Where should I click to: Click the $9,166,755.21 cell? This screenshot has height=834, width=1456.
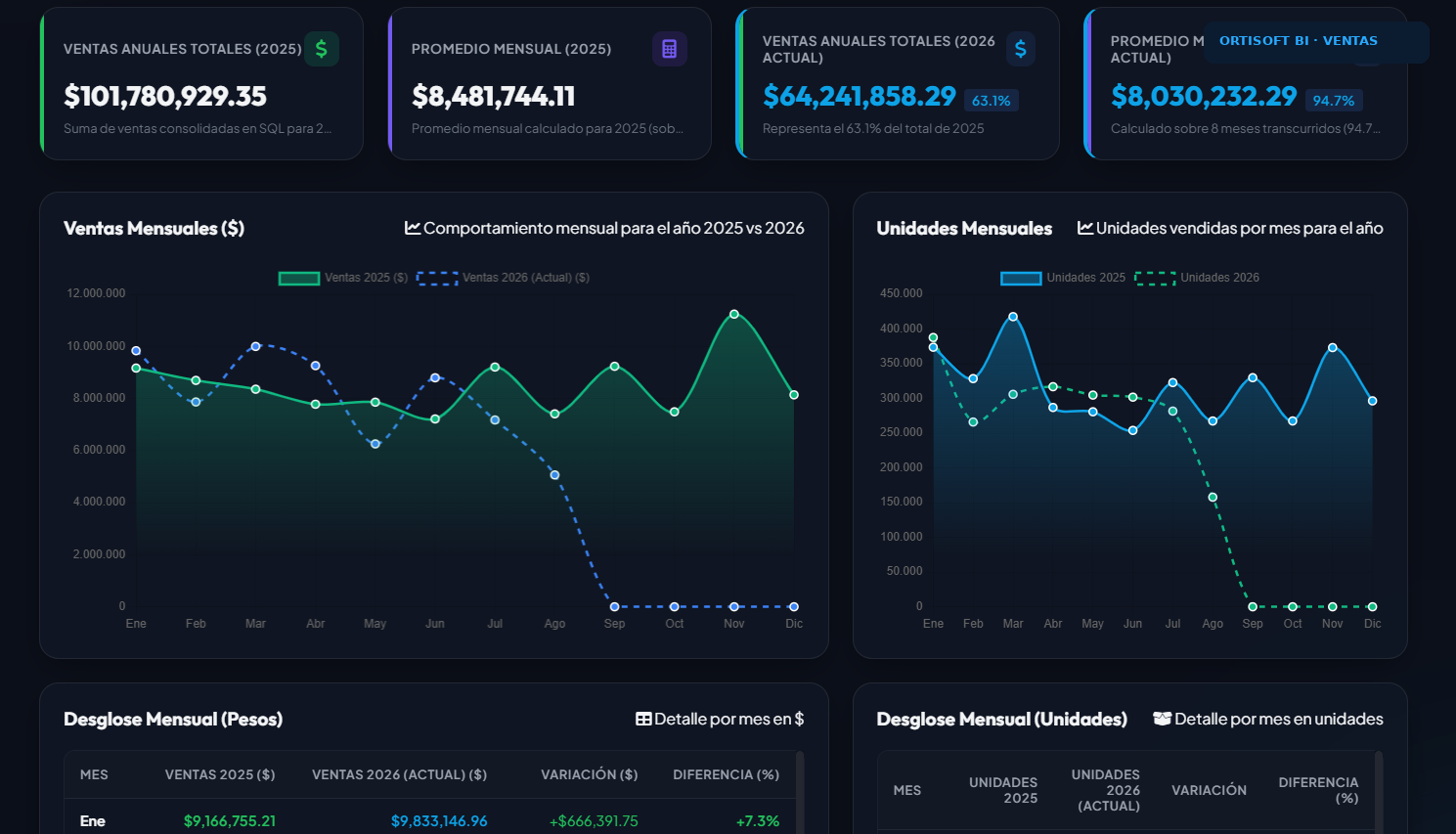click(x=230, y=821)
